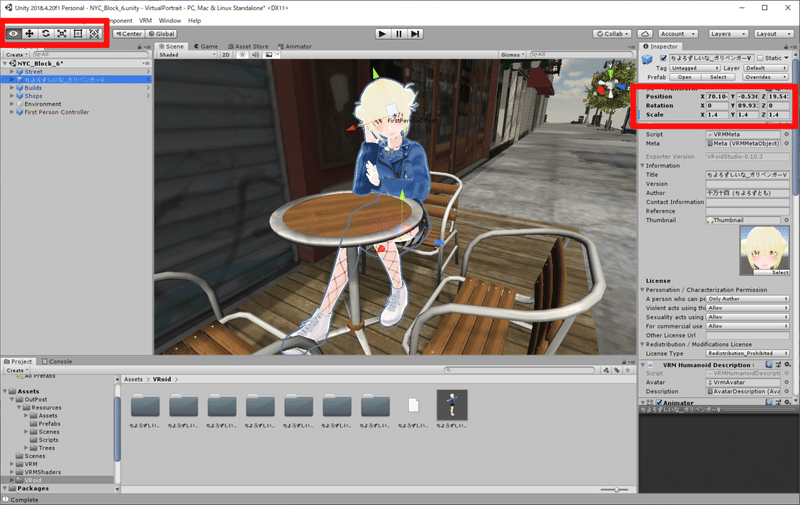Viewport: 800px width, 505px height.
Task: Open the Layout dropdown
Action: pyautogui.click(x=773, y=34)
